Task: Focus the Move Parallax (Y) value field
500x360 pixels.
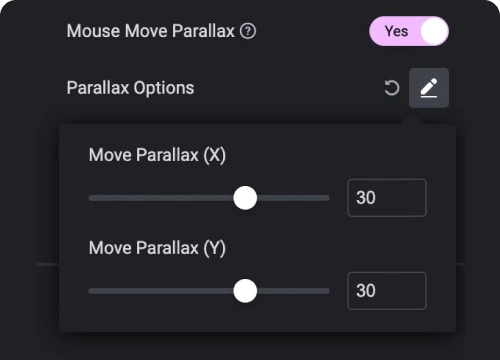Action: pos(387,291)
